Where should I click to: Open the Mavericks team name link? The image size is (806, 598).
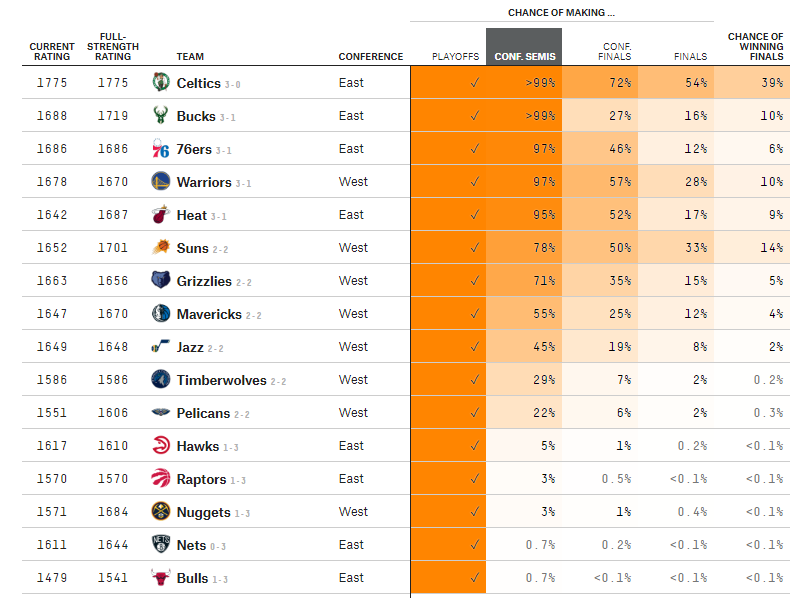click(209, 314)
